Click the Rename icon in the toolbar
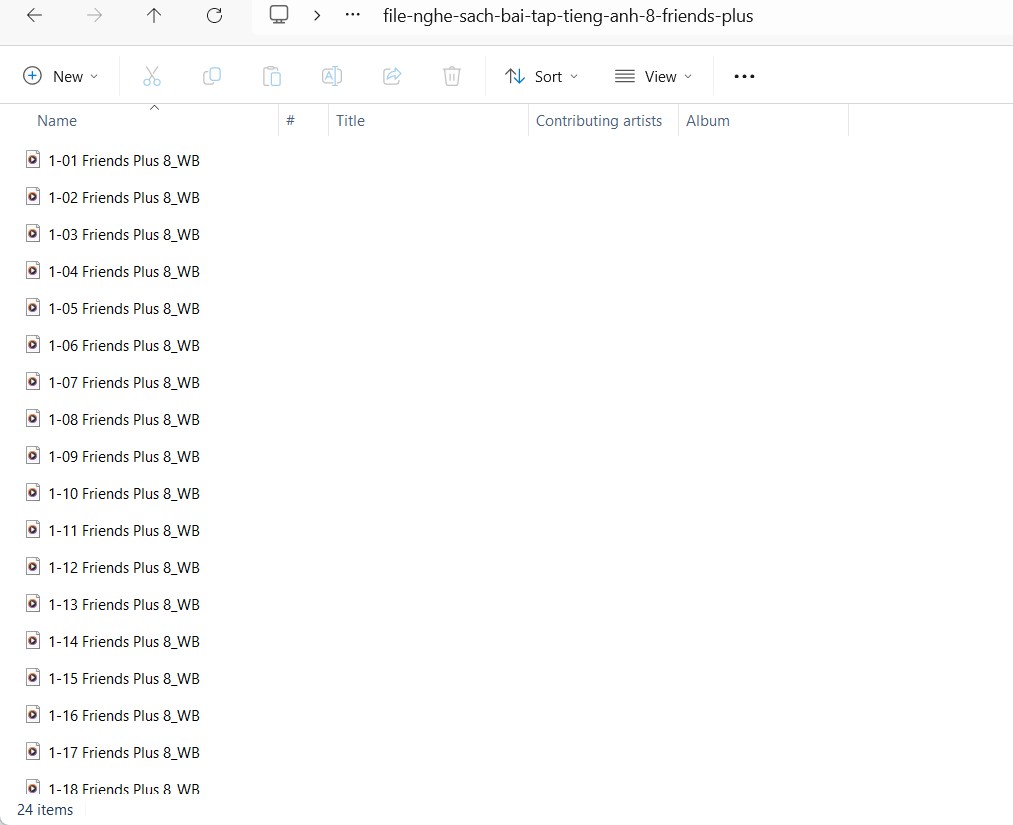The image size is (1013, 825). click(x=332, y=76)
